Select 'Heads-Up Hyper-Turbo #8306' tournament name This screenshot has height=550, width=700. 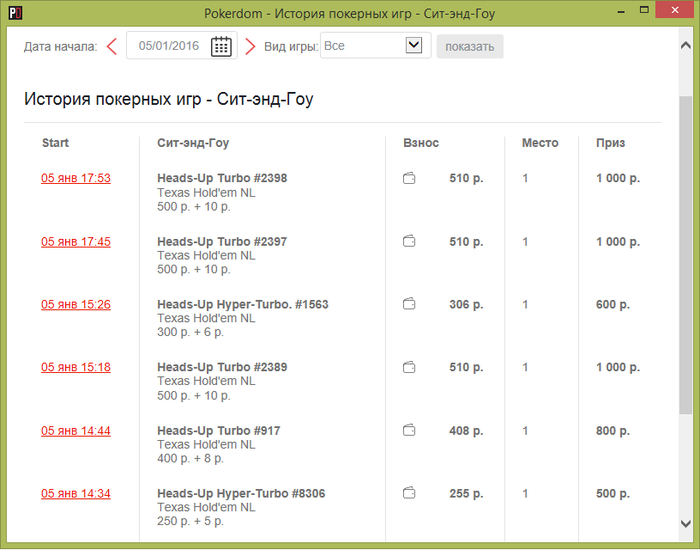241,494
